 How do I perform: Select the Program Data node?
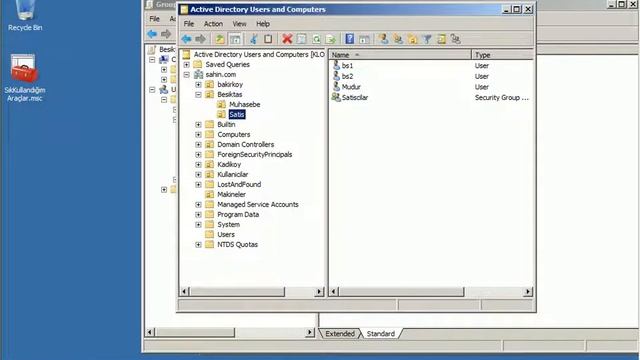[238, 215]
